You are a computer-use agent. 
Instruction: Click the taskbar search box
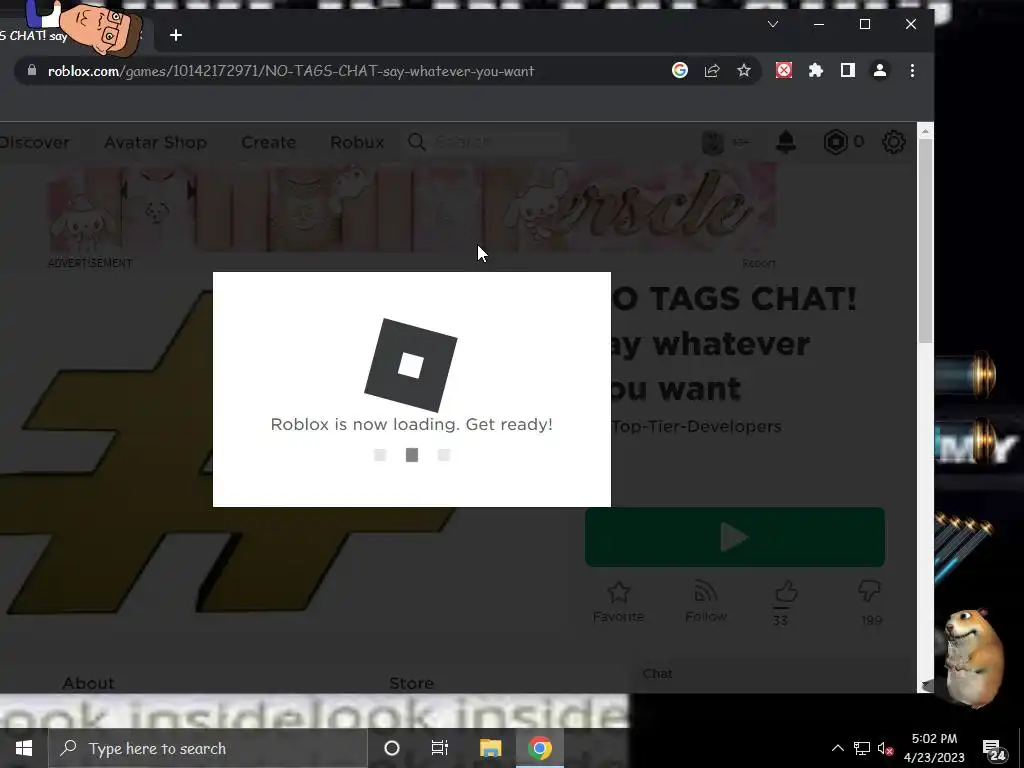208,748
